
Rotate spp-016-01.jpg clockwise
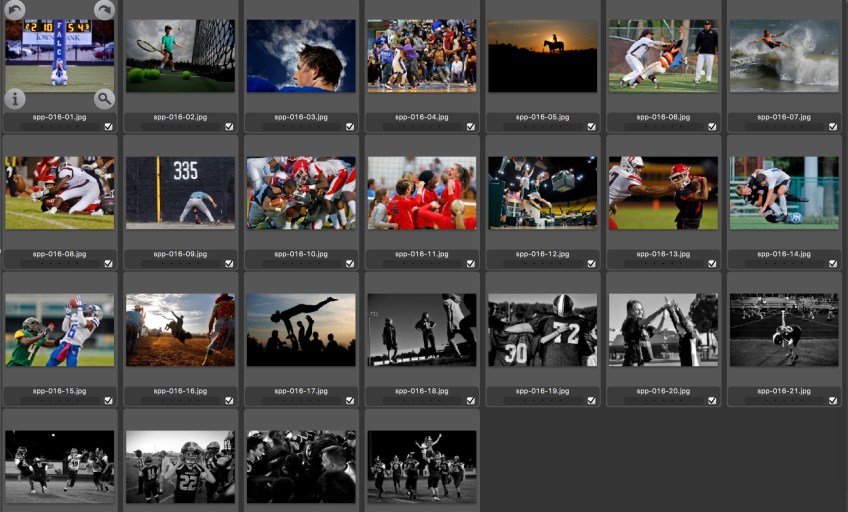point(104,10)
